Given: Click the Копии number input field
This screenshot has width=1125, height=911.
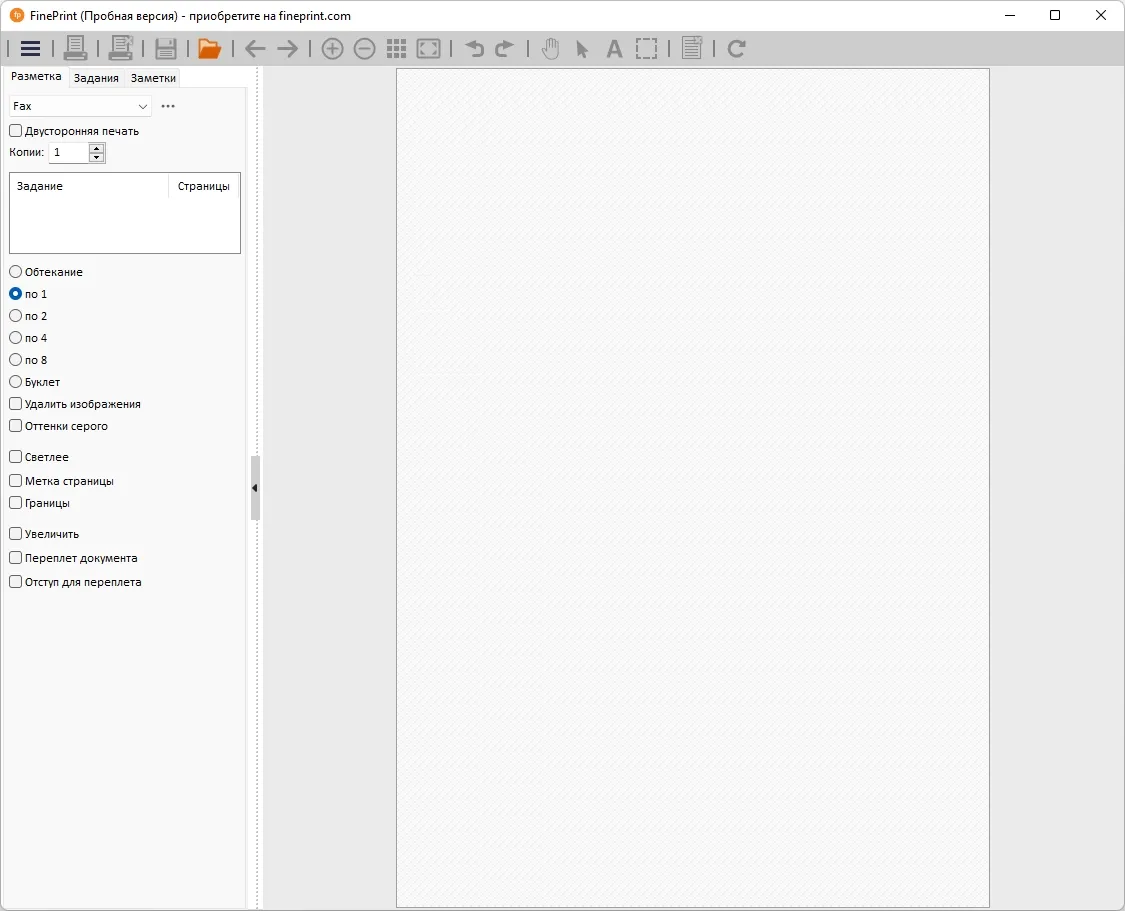Looking at the screenshot, I should 69,152.
